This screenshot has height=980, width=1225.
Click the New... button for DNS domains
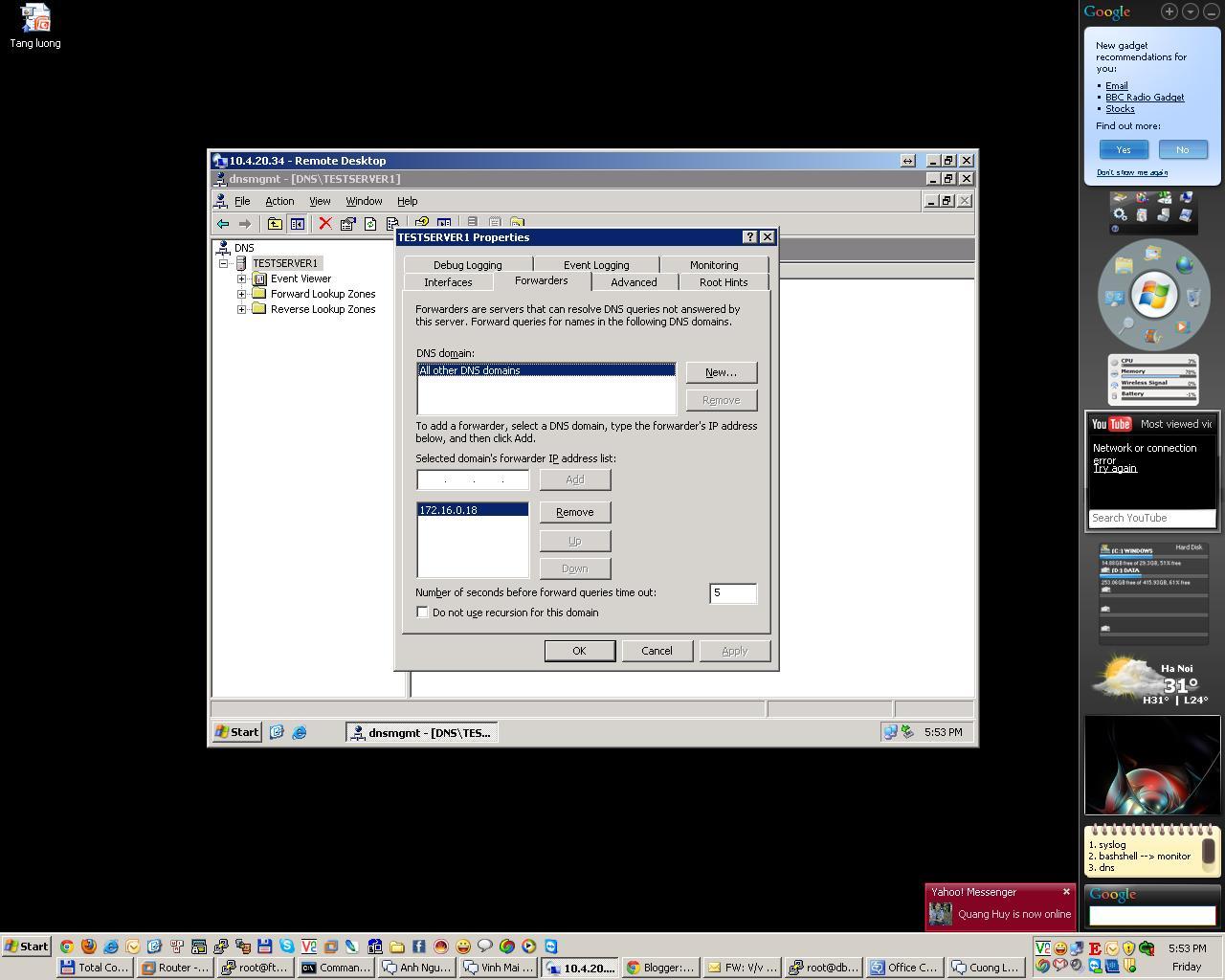721,372
